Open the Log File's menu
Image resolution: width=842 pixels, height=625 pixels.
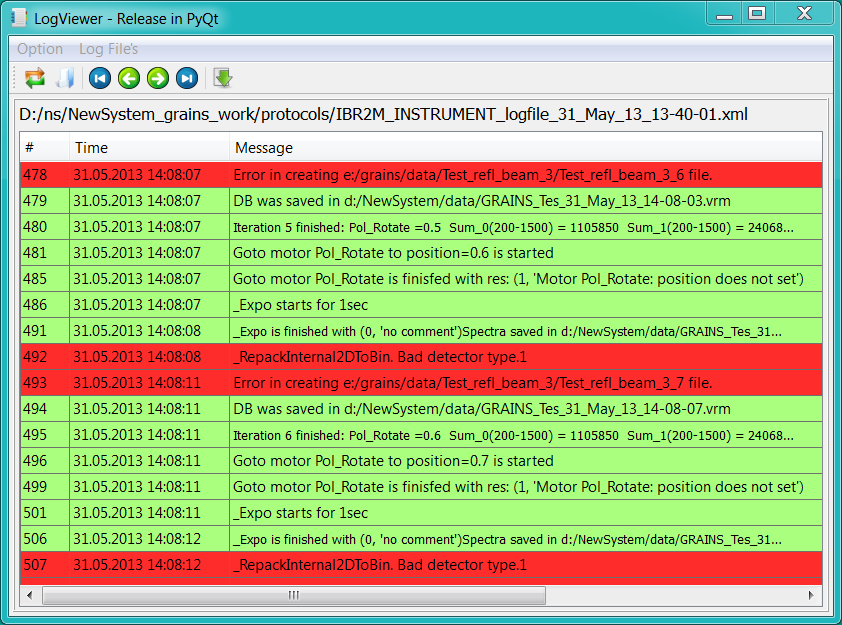(x=108, y=49)
